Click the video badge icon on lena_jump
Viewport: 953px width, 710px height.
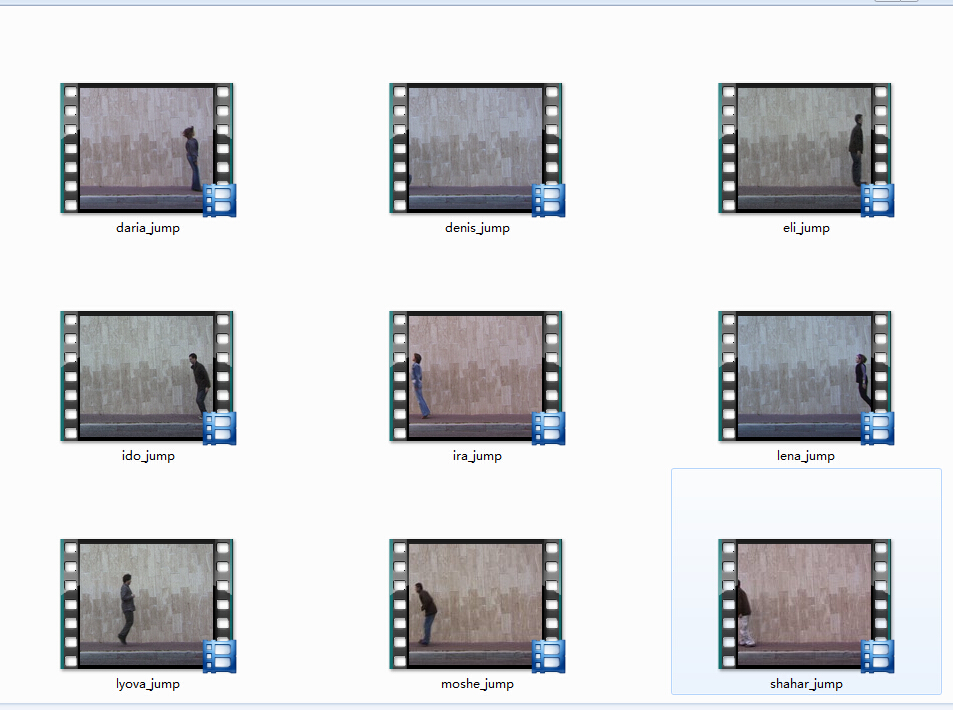(x=878, y=428)
